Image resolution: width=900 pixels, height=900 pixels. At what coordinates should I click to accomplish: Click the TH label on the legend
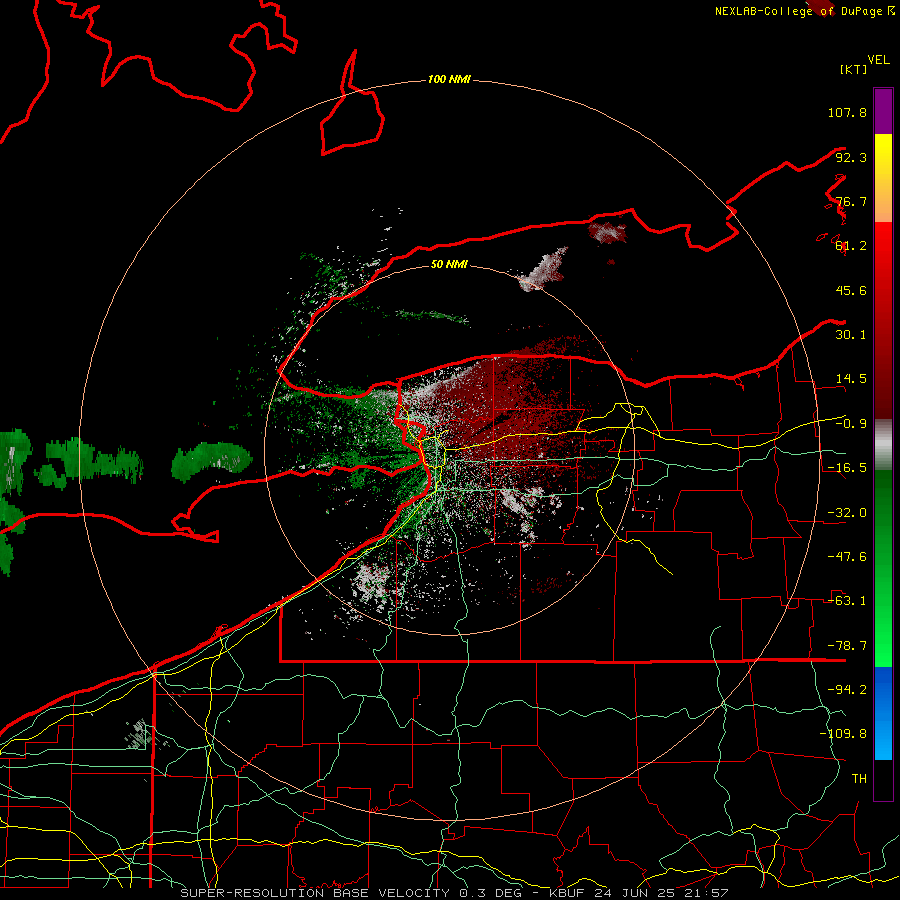pyautogui.click(x=859, y=778)
